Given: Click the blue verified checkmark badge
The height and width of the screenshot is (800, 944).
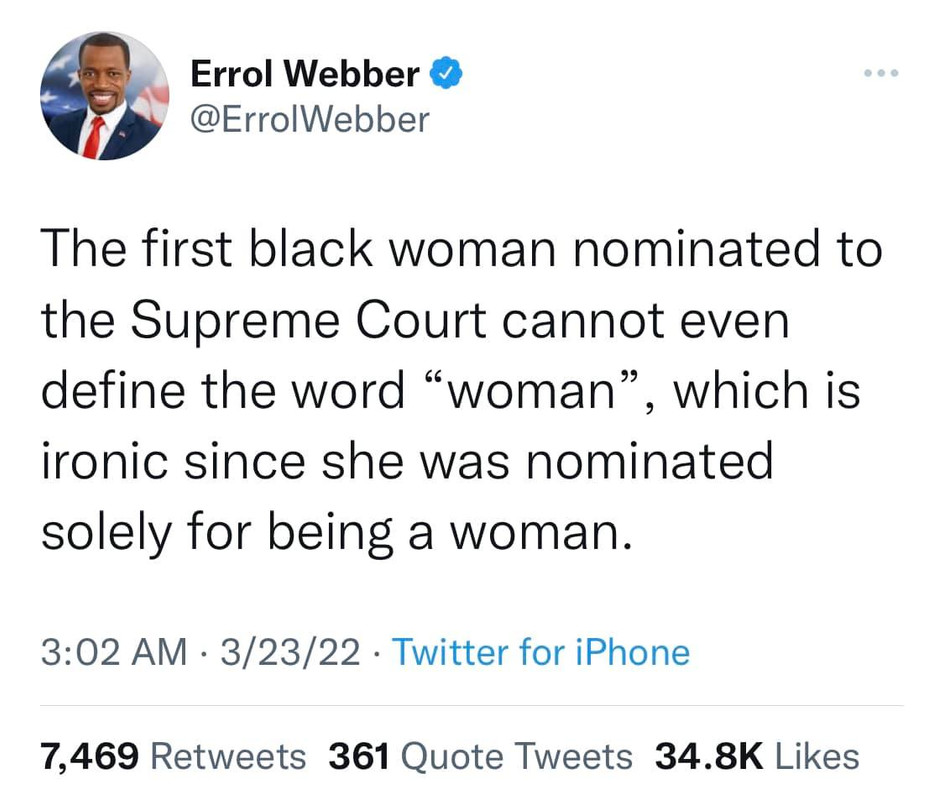Looking at the screenshot, I should 446,73.
